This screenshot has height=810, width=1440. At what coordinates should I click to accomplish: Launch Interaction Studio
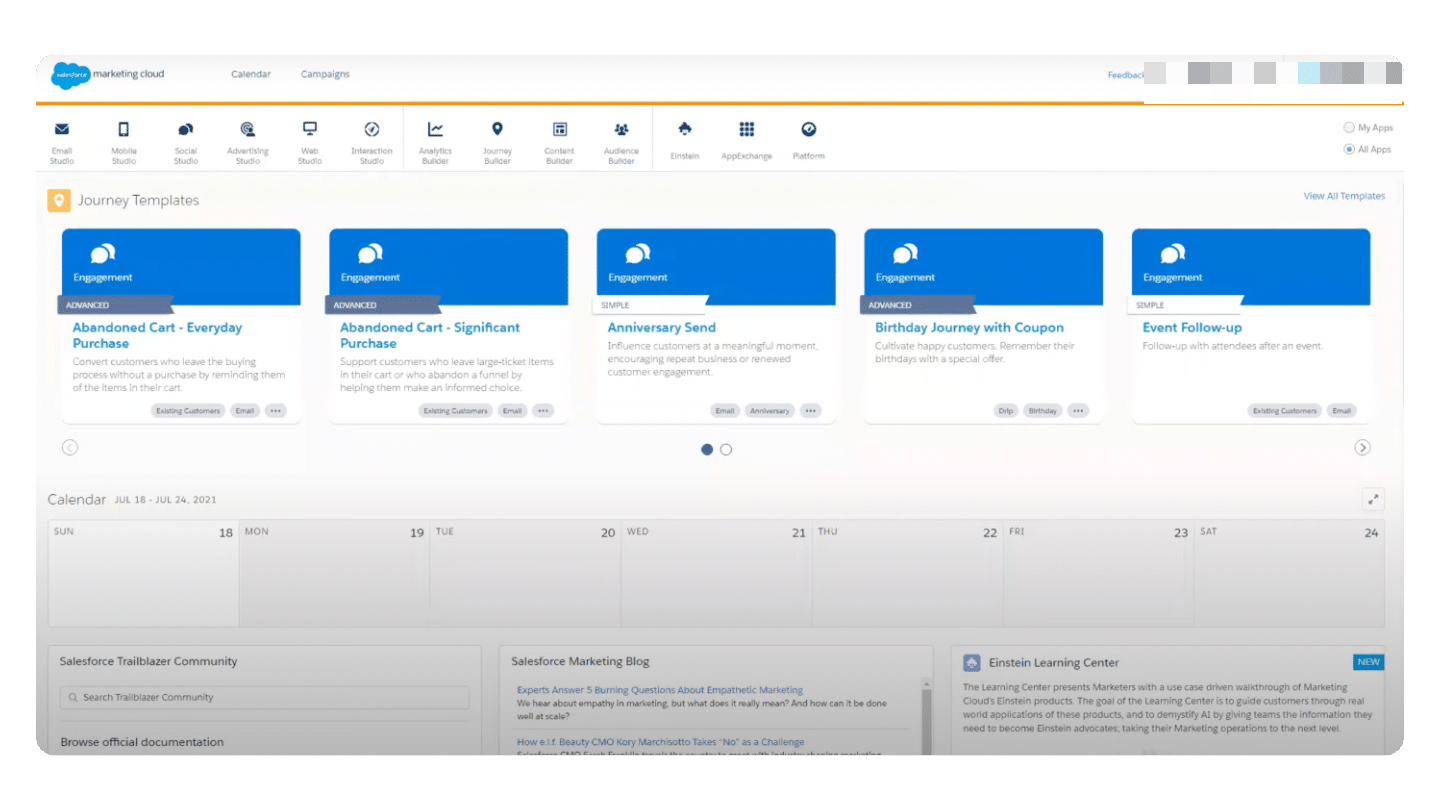372,142
